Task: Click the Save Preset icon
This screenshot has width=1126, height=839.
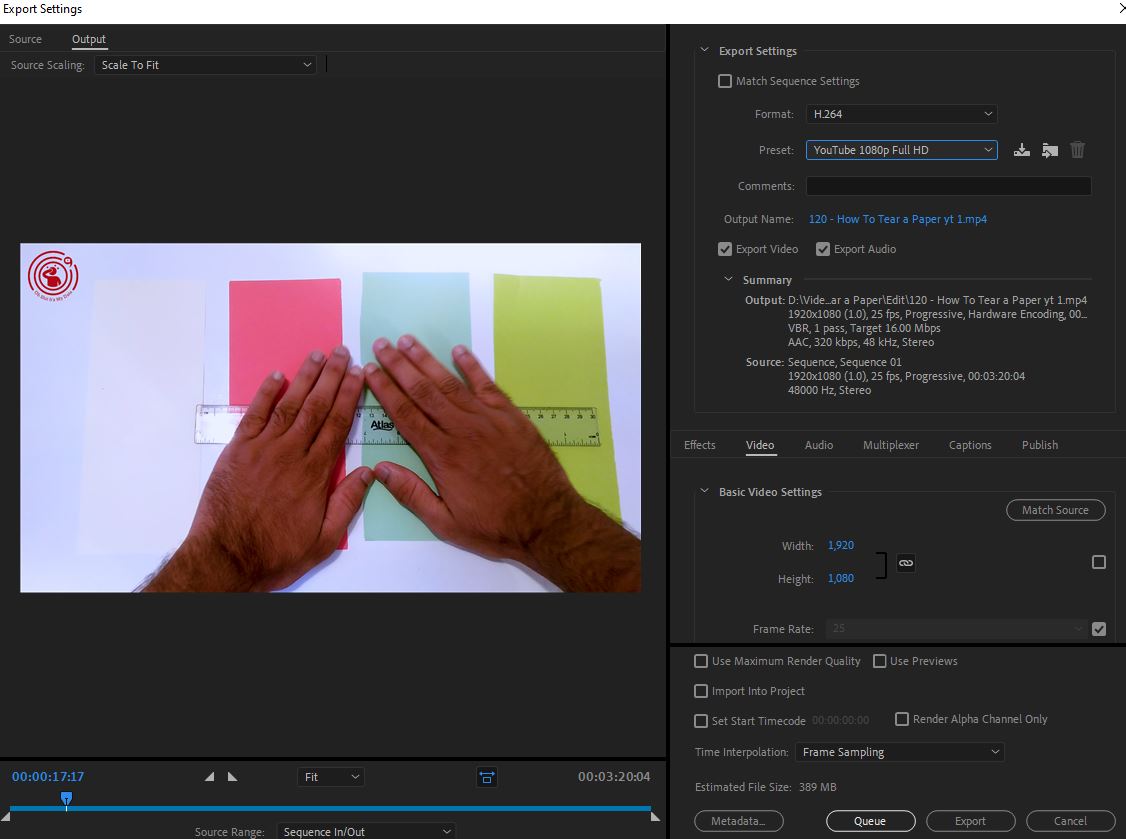Action: coord(1021,150)
